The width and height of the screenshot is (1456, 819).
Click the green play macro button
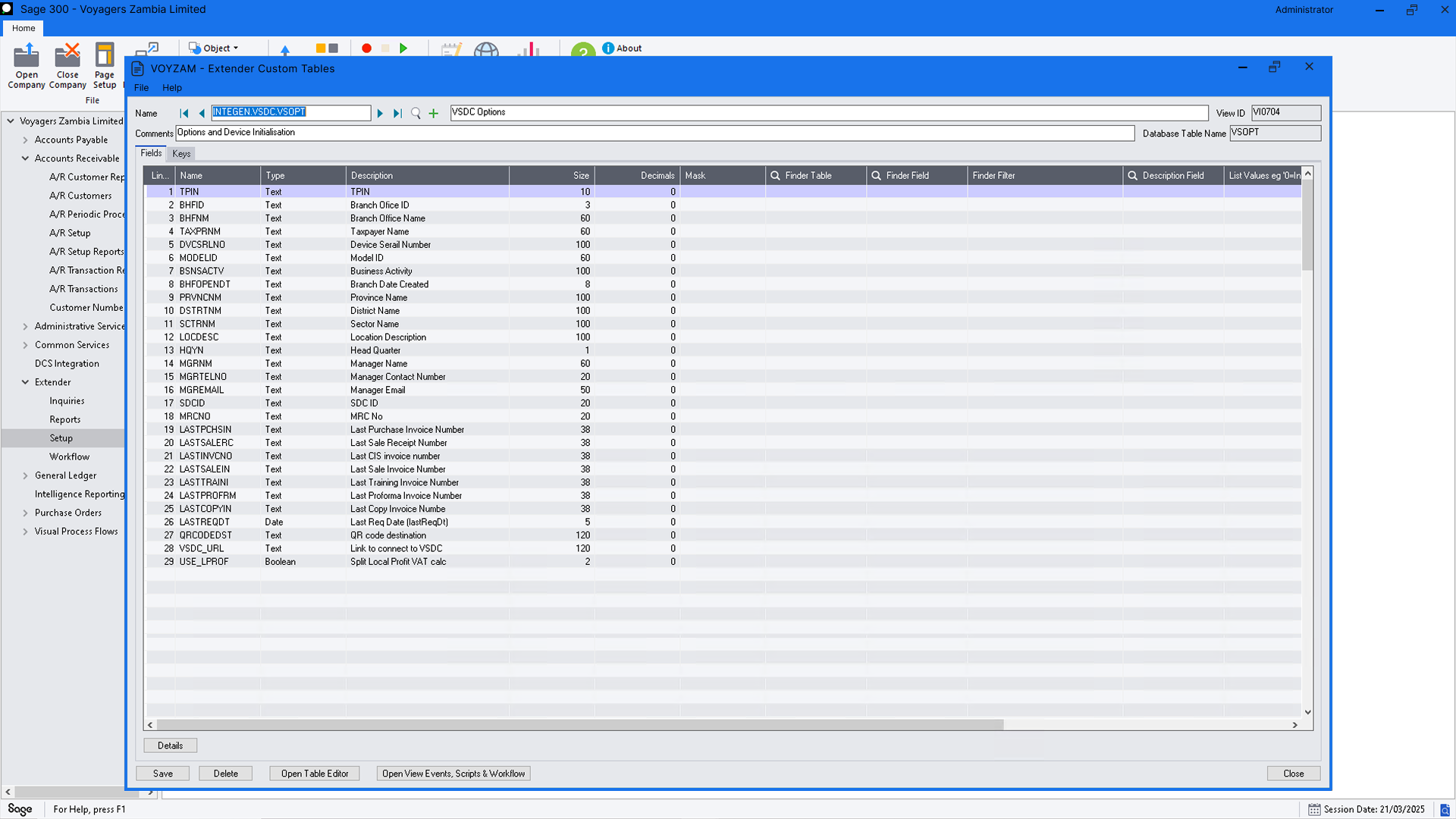pyautogui.click(x=403, y=48)
